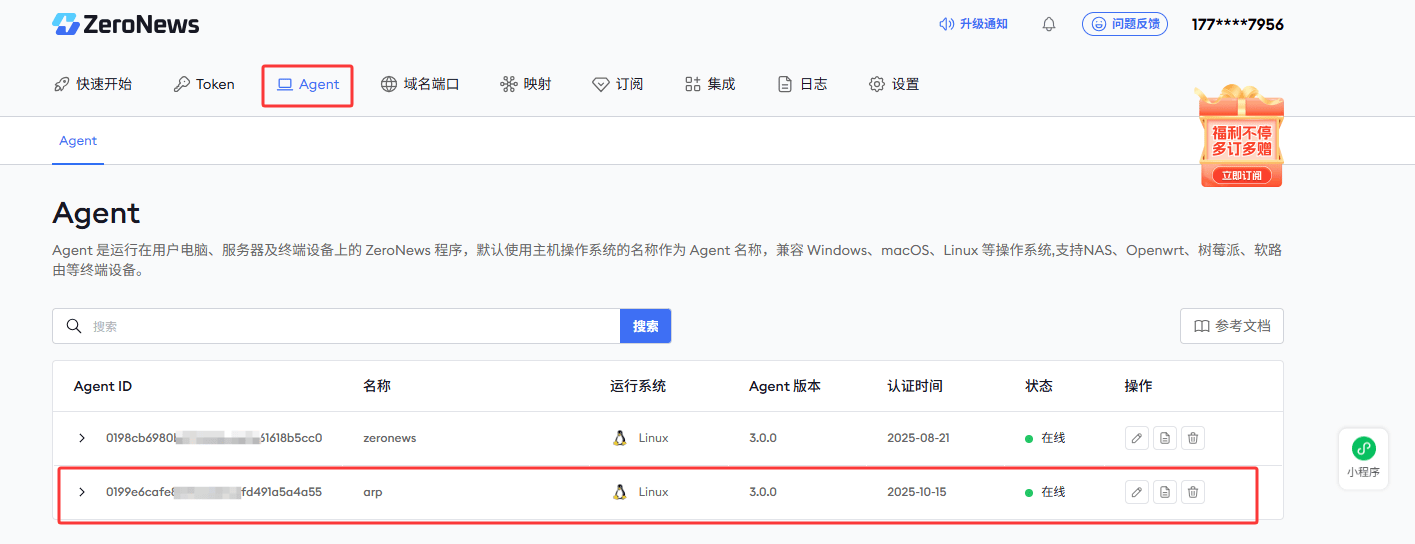Image resolution: width=1415 pixels, height=544 pixels.
Task: Click the 升级通知 speaker announcement
Action: pos(973,24)
